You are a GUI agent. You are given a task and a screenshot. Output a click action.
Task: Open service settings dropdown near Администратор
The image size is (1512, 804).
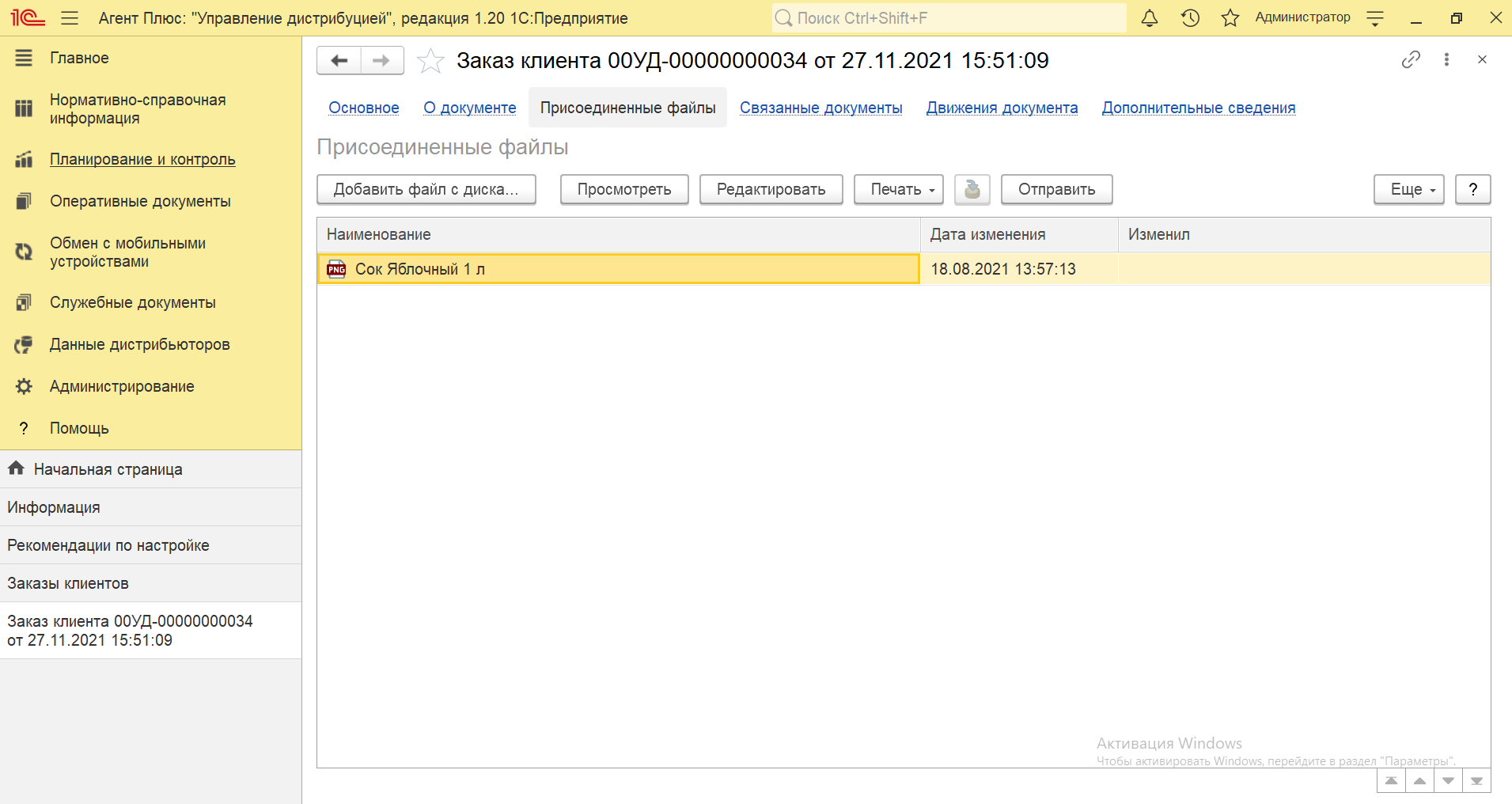point(1375,18)
